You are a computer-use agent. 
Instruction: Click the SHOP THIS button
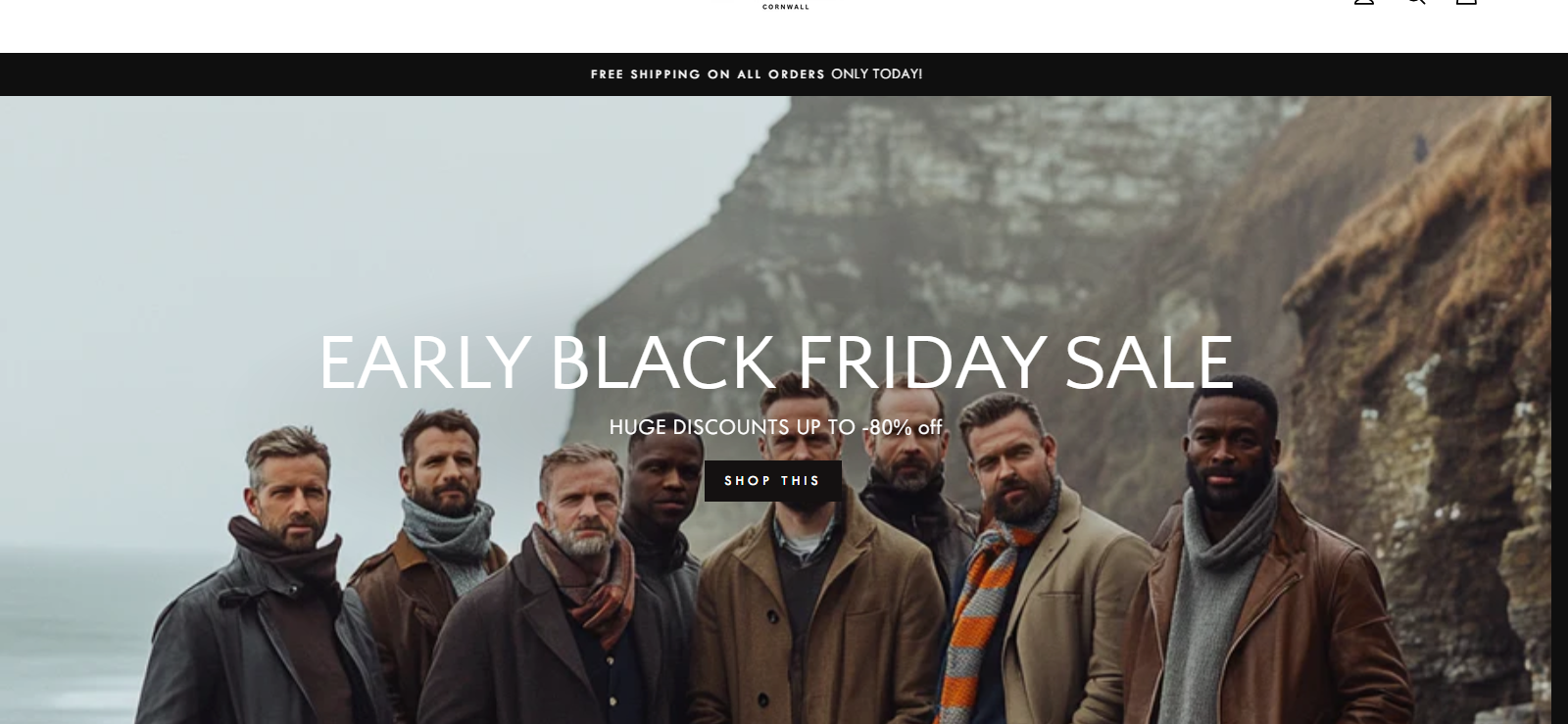773,481
